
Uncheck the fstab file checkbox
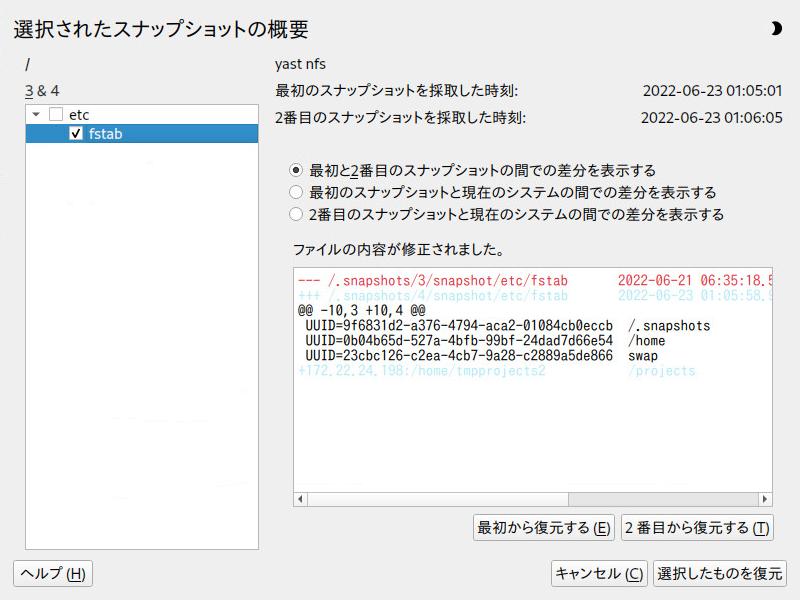tap(76, 133)
